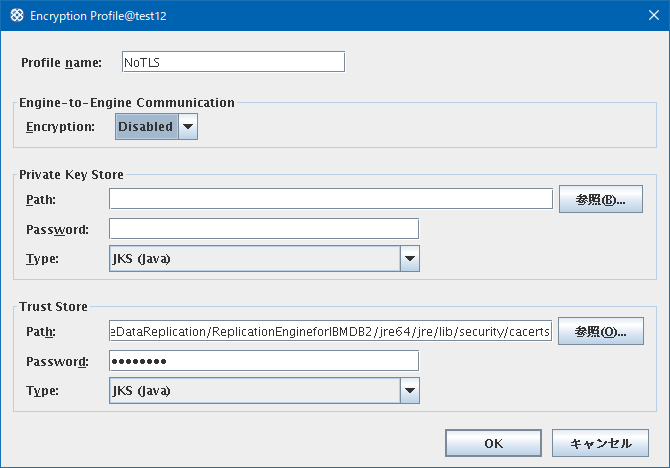This screenshot has width=670, height=468.
Task: Click Password label in Trust Store
Action: point(57,362)
